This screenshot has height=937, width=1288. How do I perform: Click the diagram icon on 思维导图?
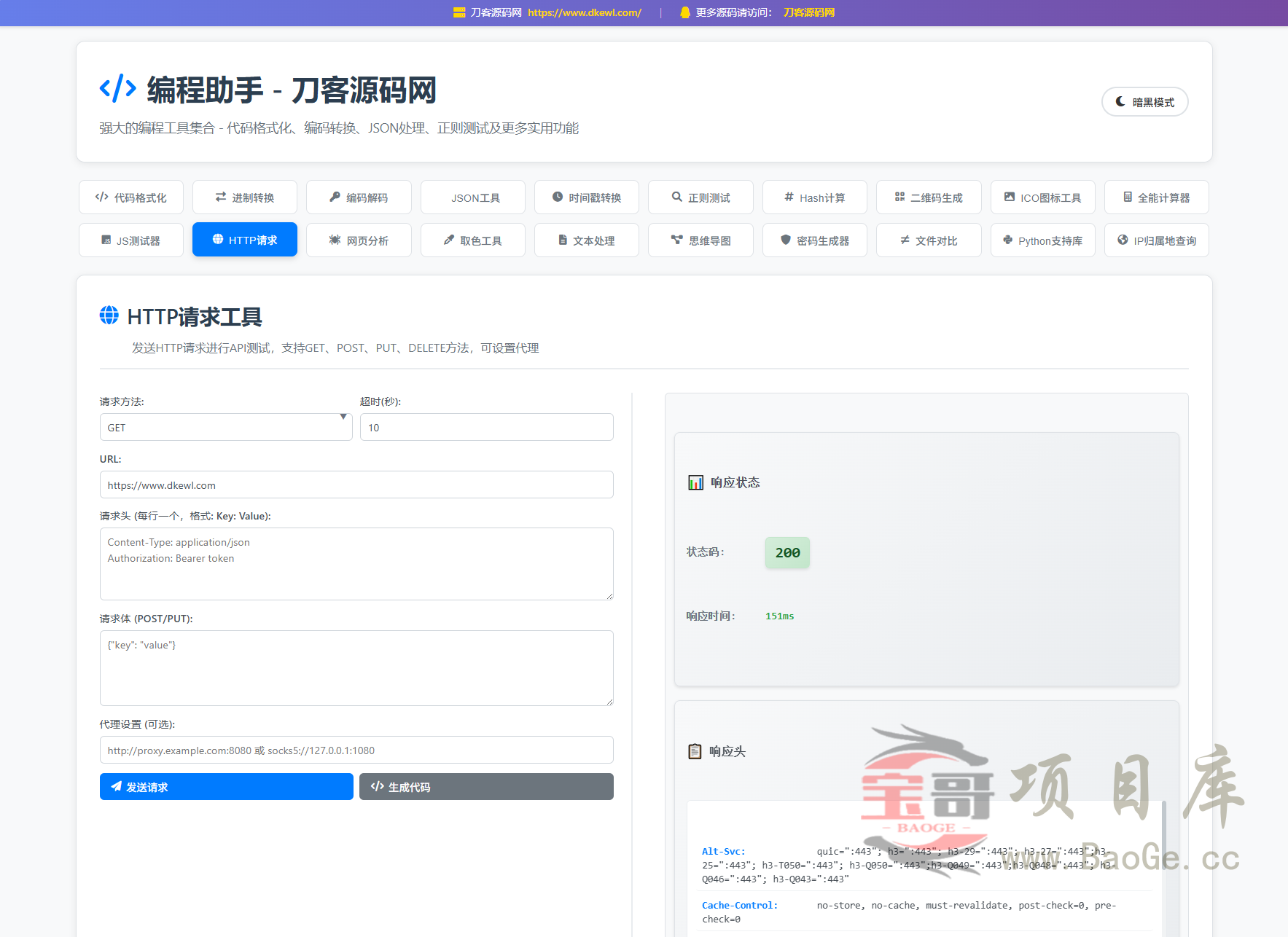(x=677, y=240)
